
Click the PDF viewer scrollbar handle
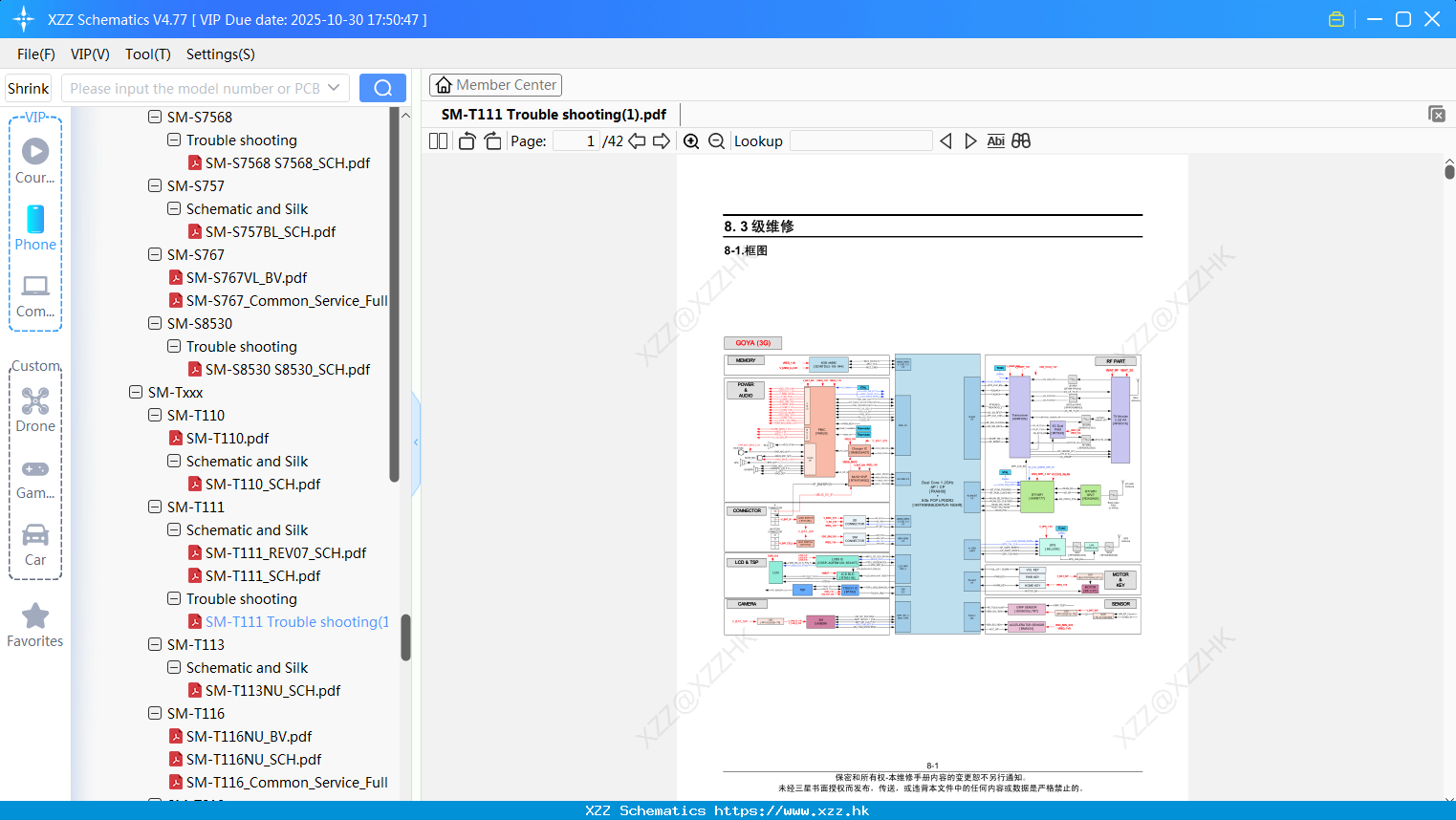[x=1449, y=172]
